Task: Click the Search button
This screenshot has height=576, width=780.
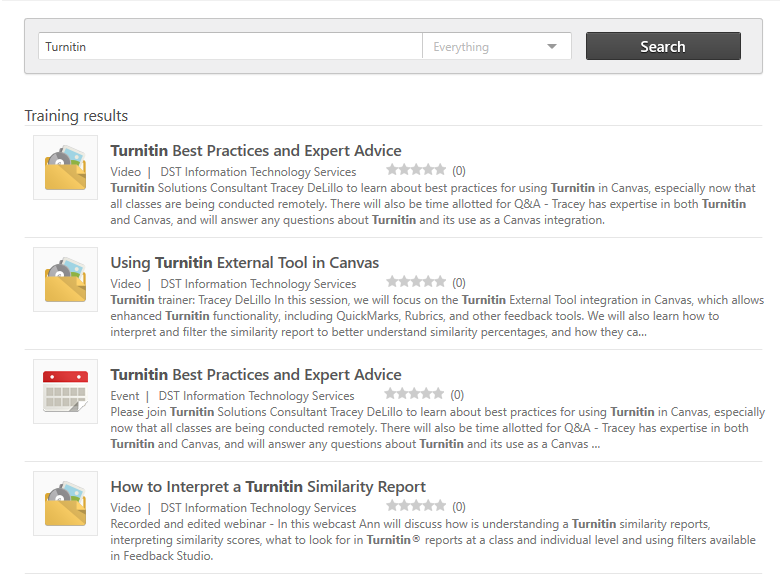Action: (x=662, y=47)
